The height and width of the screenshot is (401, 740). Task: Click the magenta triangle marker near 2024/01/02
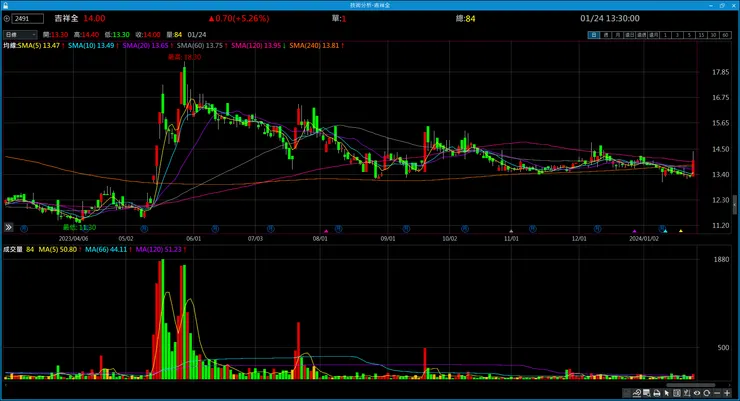point(635,231)
